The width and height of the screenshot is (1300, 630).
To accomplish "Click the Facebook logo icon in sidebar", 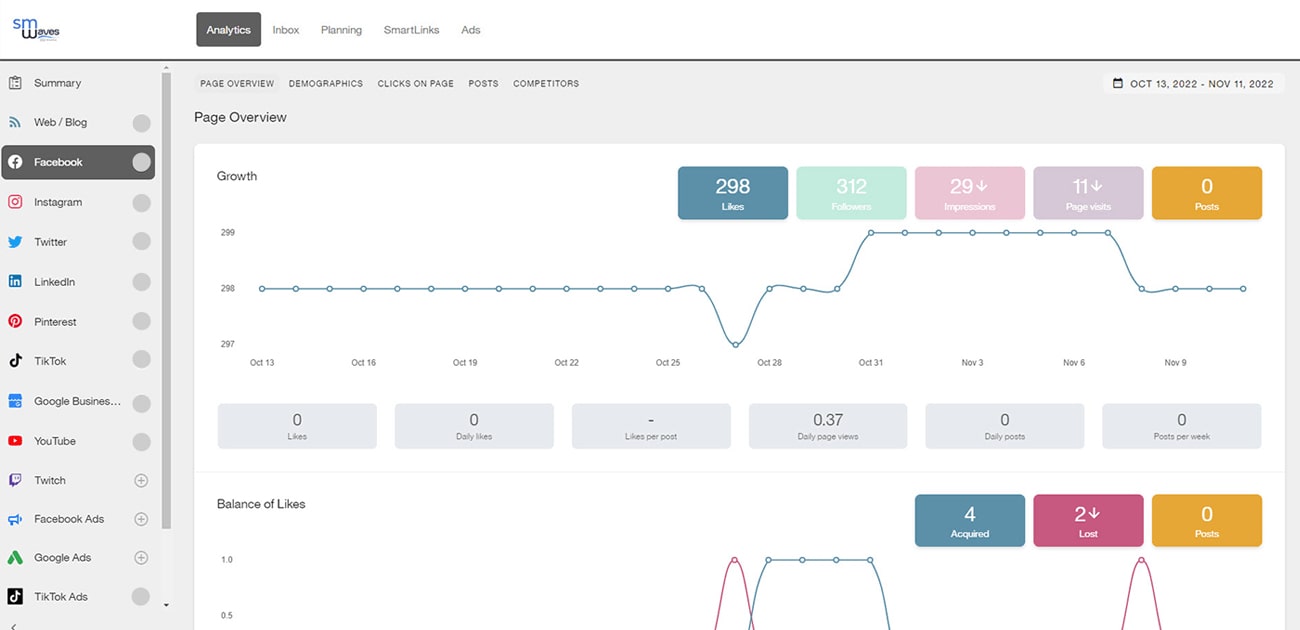I will click(x=15, y=162).
